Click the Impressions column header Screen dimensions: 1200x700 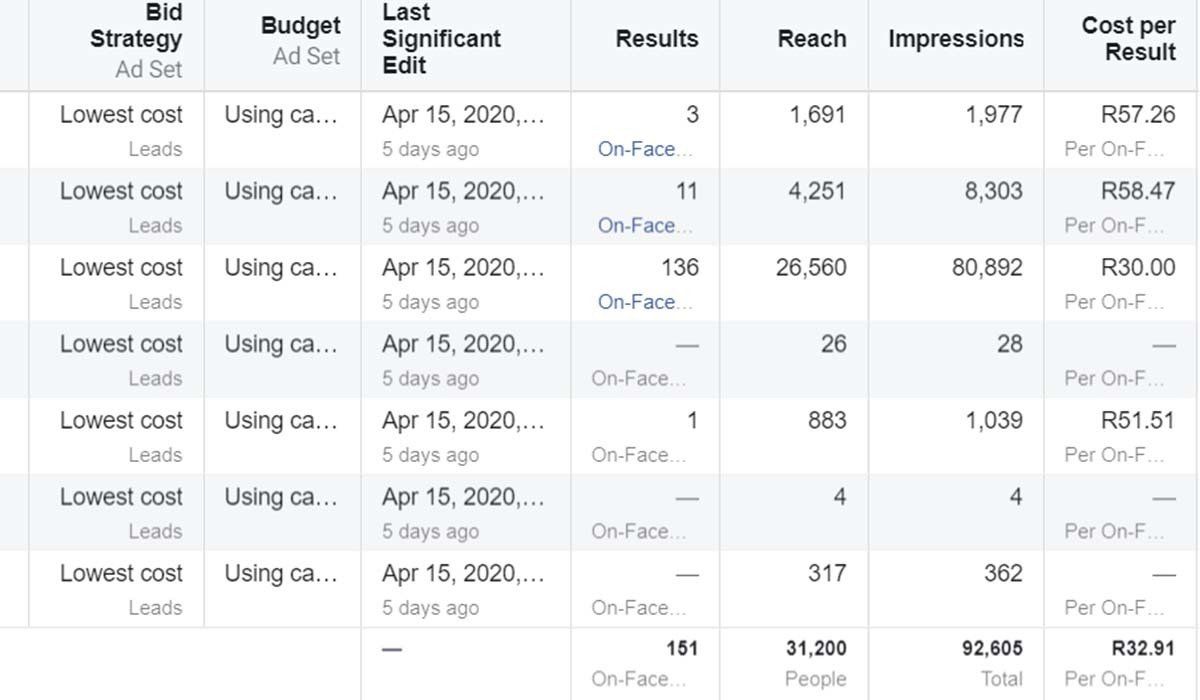[956, 40]
